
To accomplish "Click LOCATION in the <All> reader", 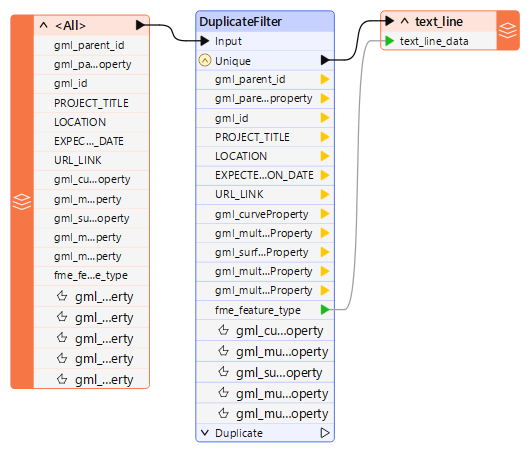I will [x=80, y=122].
